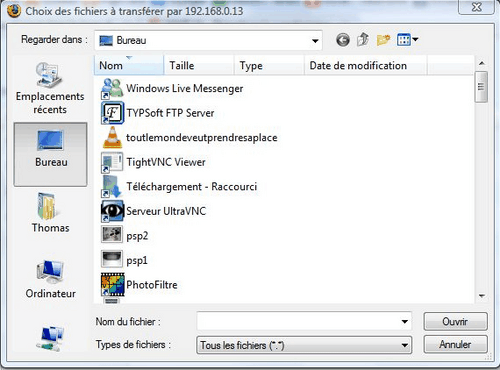Image resolution: width=500 pixels, height=370 pixels.
Task: Open the Thomas user folder in the sidebar
Action: [50, 213]
